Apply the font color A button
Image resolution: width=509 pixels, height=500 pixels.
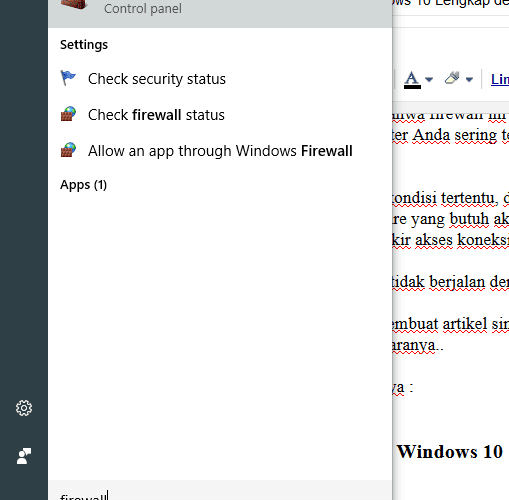coord(412,79)
